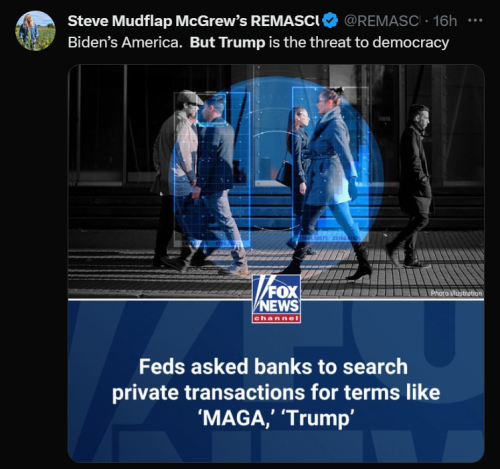Open the tweet via the 16h timestamp
Viewport: 500px width, 469px height.
(x=445, y=21)
